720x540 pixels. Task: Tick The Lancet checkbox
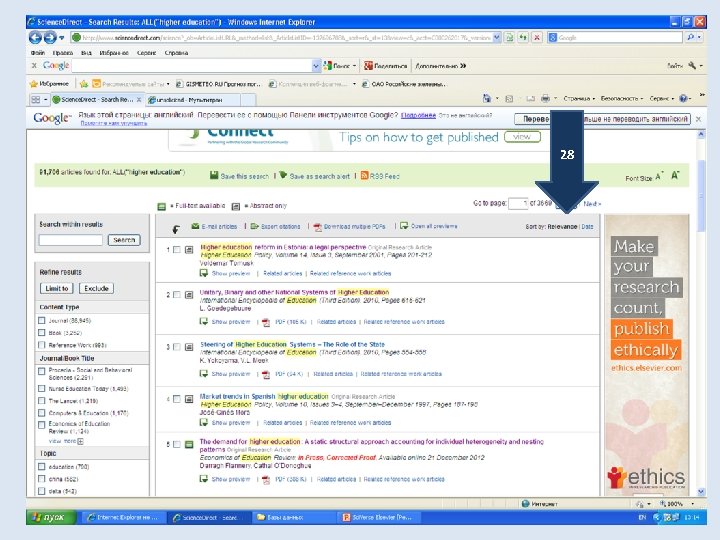point(42,401)
